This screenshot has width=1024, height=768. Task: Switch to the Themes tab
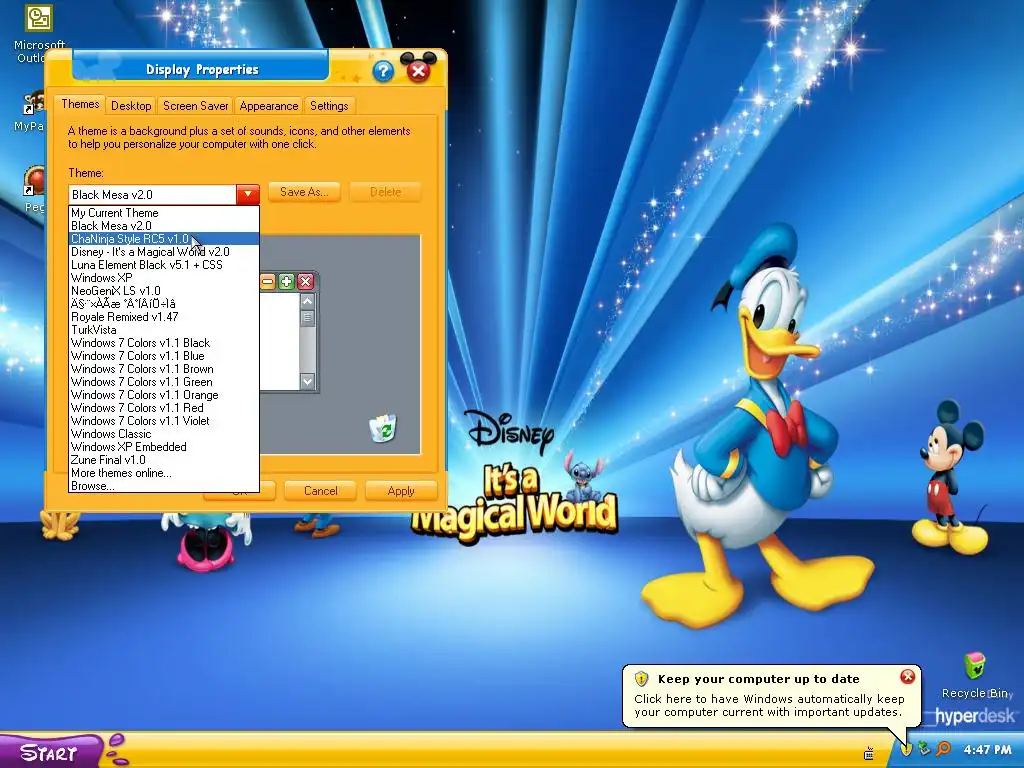click(80, 104)
